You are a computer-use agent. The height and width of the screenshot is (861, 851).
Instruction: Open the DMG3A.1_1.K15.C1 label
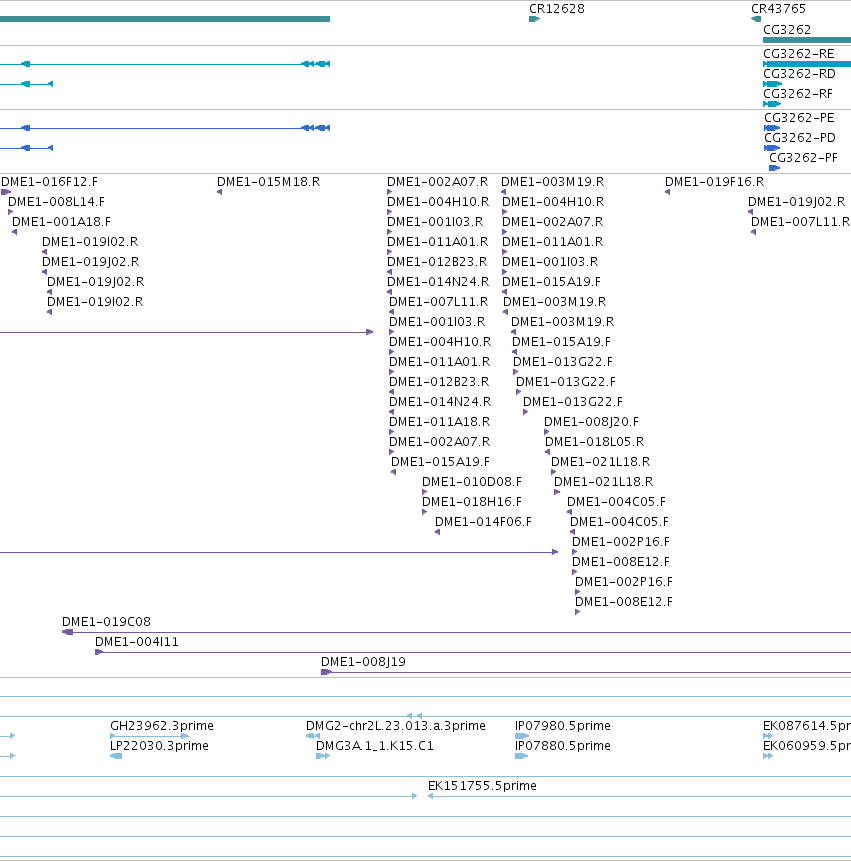[375, 746]
